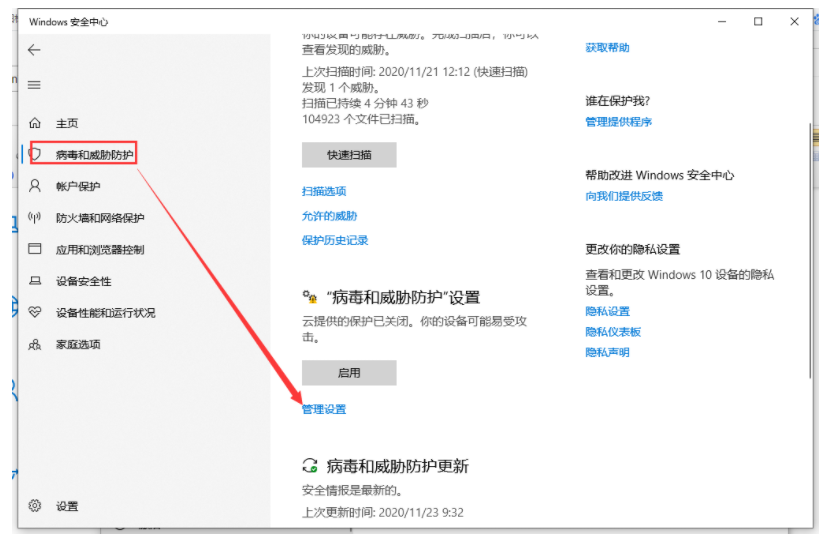Minimize the Windows 安全中心 window
The width and height of the screenshot is (825, 543).
(x=722, y=22)
